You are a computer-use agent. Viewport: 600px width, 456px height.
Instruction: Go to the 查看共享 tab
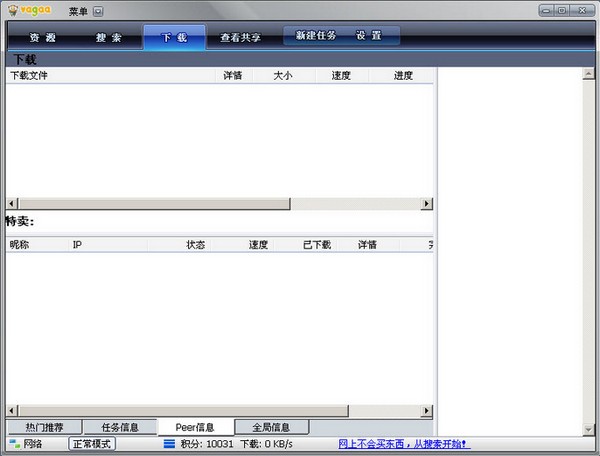(240, 38)
